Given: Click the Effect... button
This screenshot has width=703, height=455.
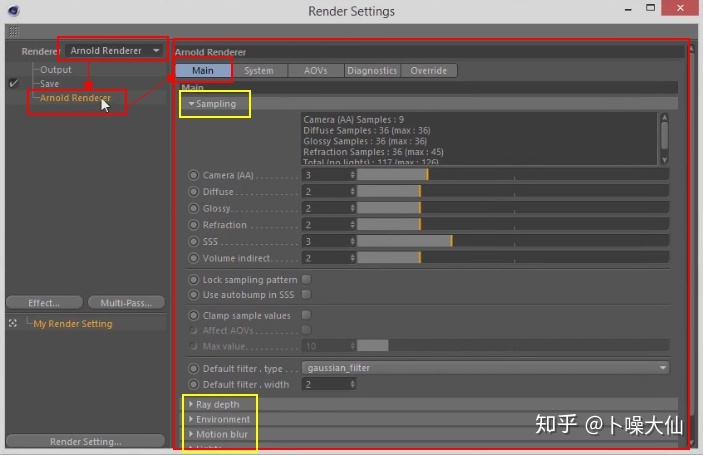Looking at the screenshot, I should (x=44, y=303).
